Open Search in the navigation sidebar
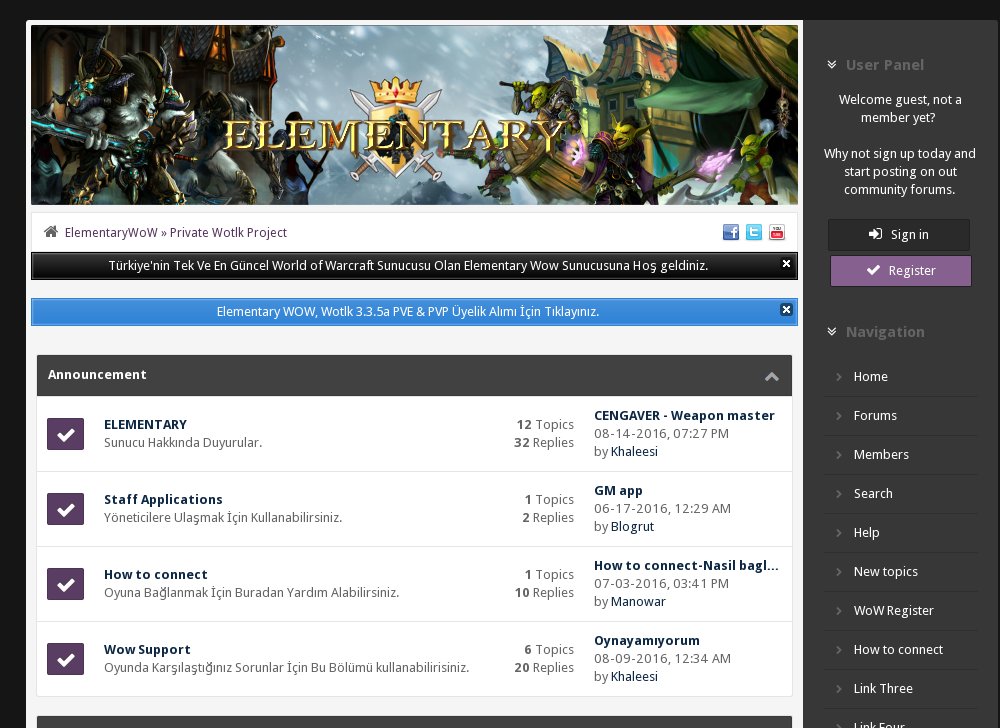Screen dimensions: 1000x728 click(872, 493)
